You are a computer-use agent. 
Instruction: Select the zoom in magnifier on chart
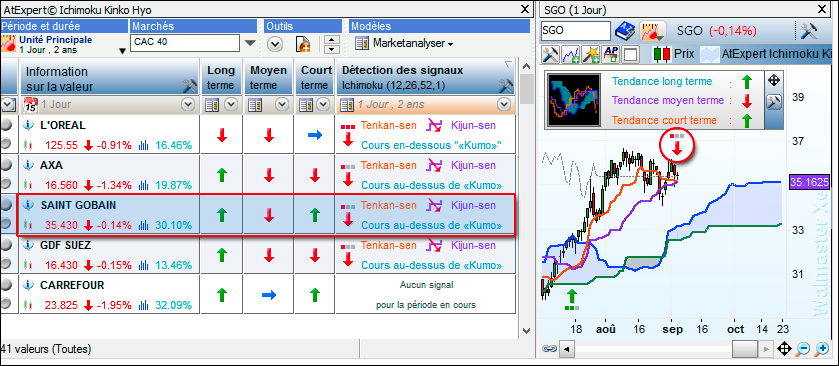(x=821, y=349)
